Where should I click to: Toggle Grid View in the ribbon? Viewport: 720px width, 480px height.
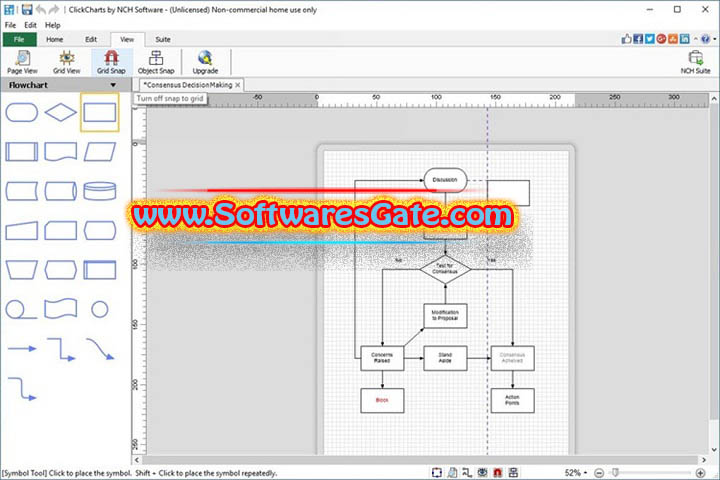[67, 62]
